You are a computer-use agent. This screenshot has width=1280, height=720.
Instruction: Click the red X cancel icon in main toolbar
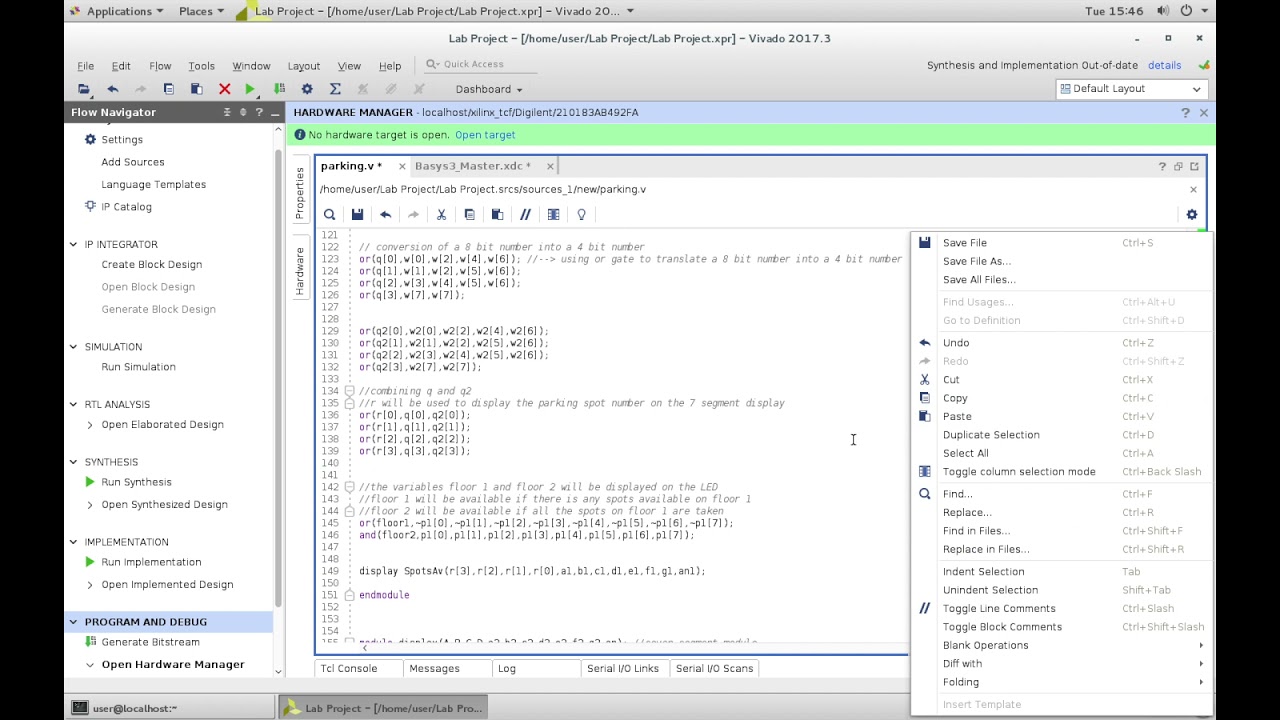[225, 89]
